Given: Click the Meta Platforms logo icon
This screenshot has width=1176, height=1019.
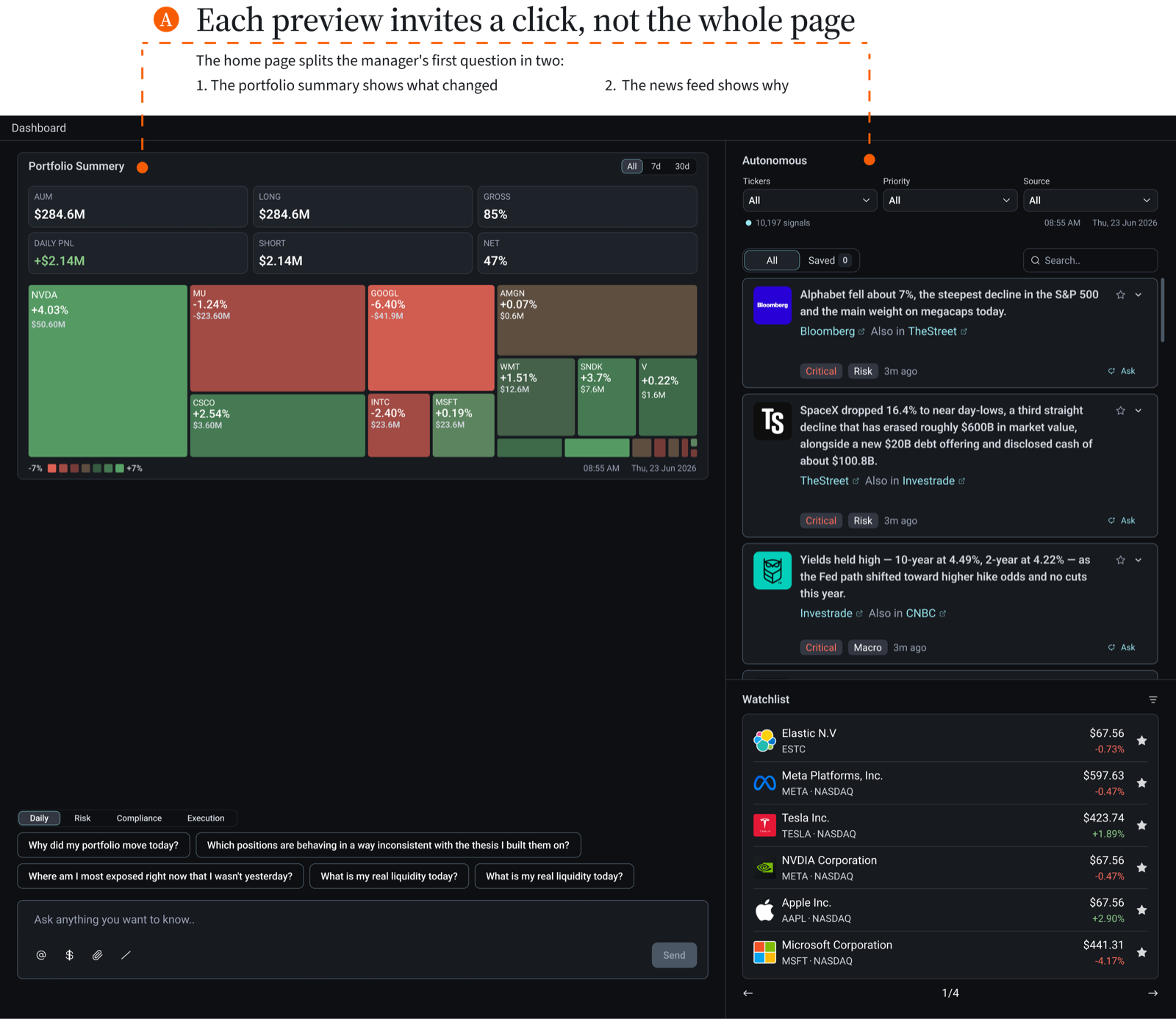Looking at the screenshot, I should (764, 783).
